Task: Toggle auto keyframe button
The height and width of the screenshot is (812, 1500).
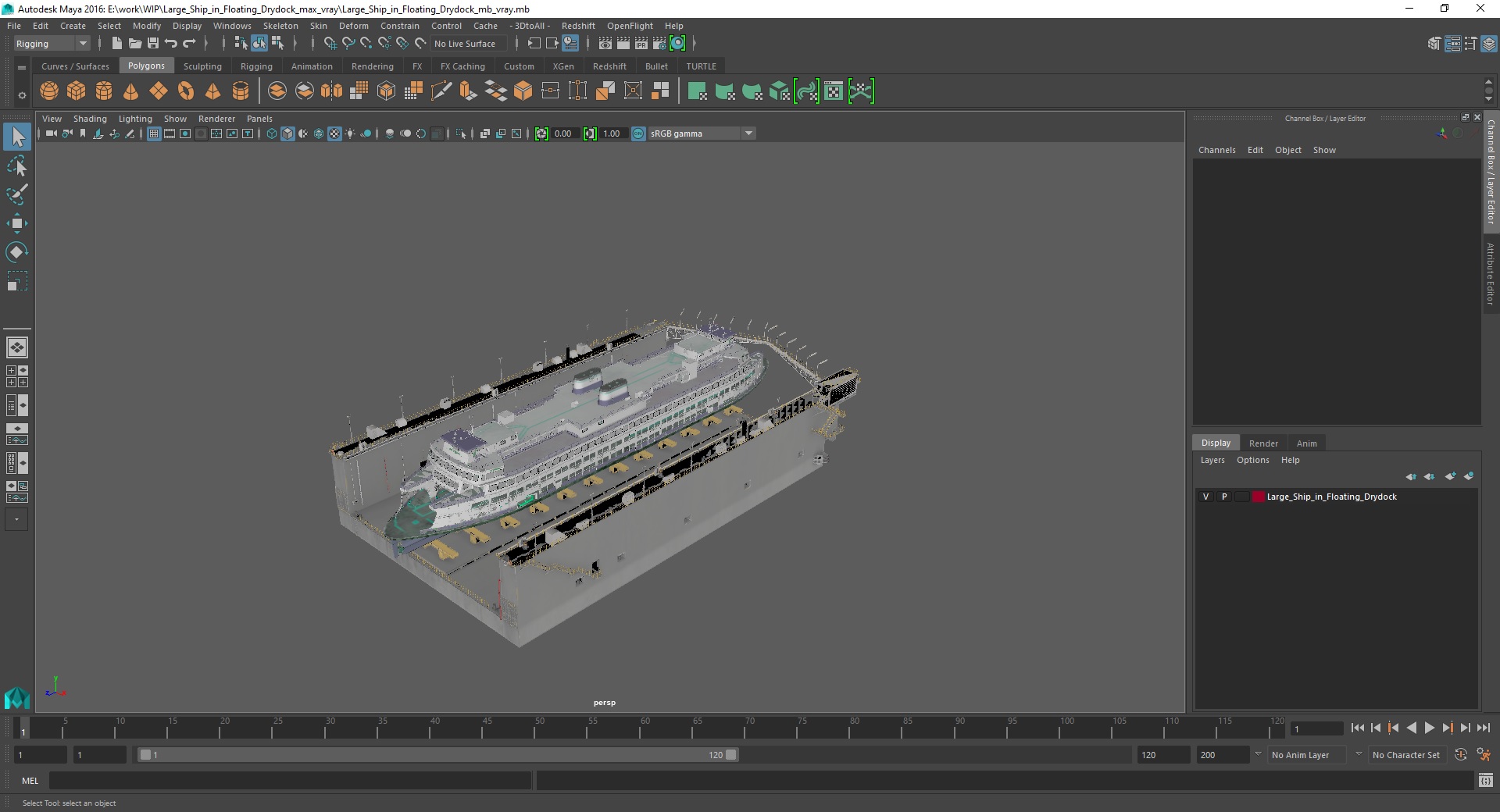Action: point(1460,755)
